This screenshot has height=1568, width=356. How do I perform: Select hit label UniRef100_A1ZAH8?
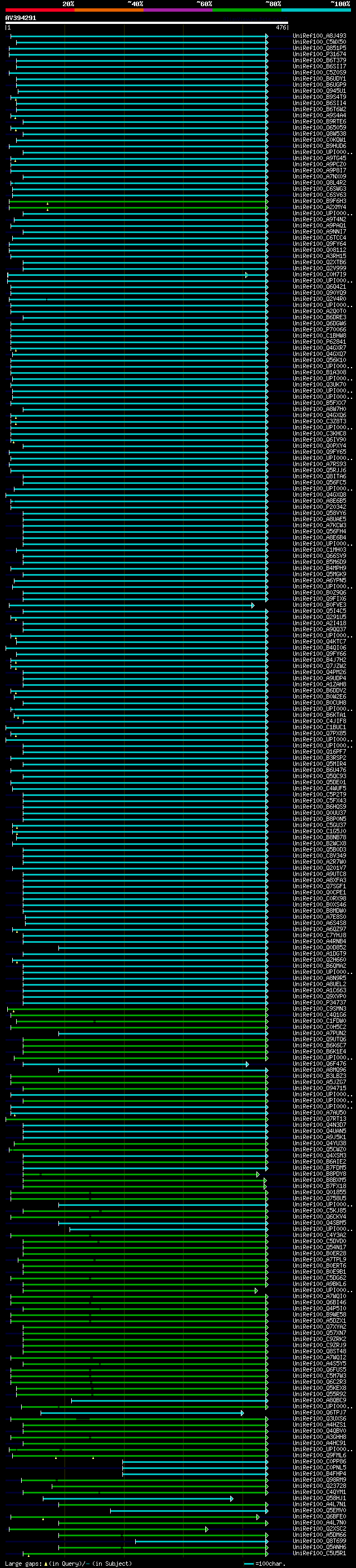click(x=319, y=684)
